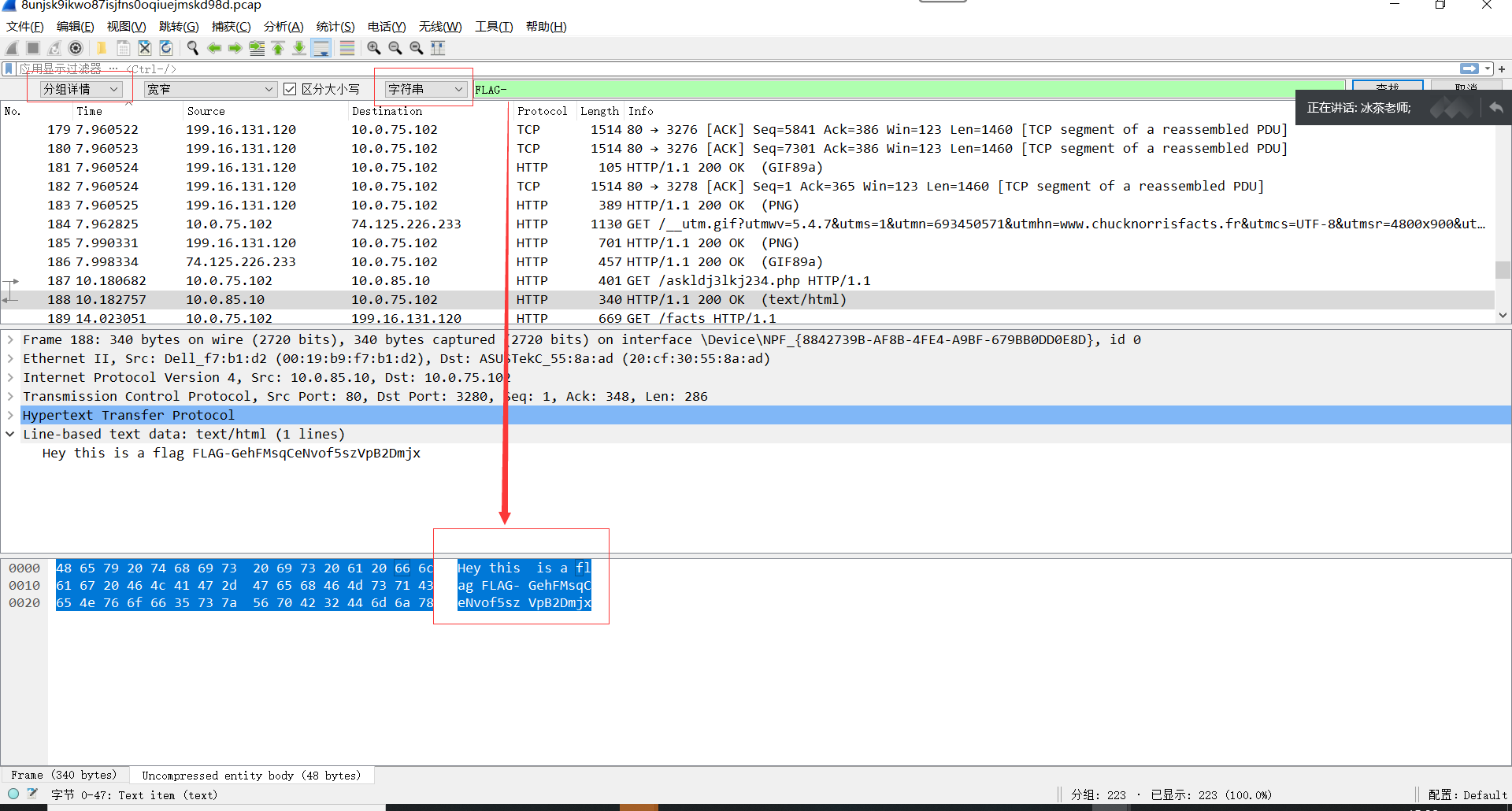Toggle auto-scroll during live capture icon

coord(321,48)
